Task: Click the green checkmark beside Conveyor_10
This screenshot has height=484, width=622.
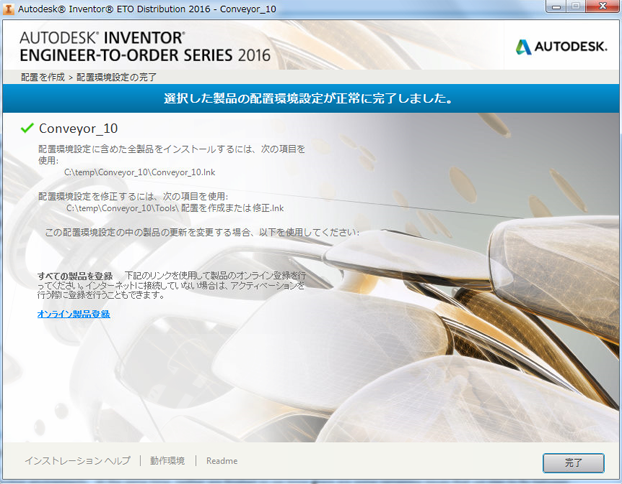Action: click(x=27, y=128)
